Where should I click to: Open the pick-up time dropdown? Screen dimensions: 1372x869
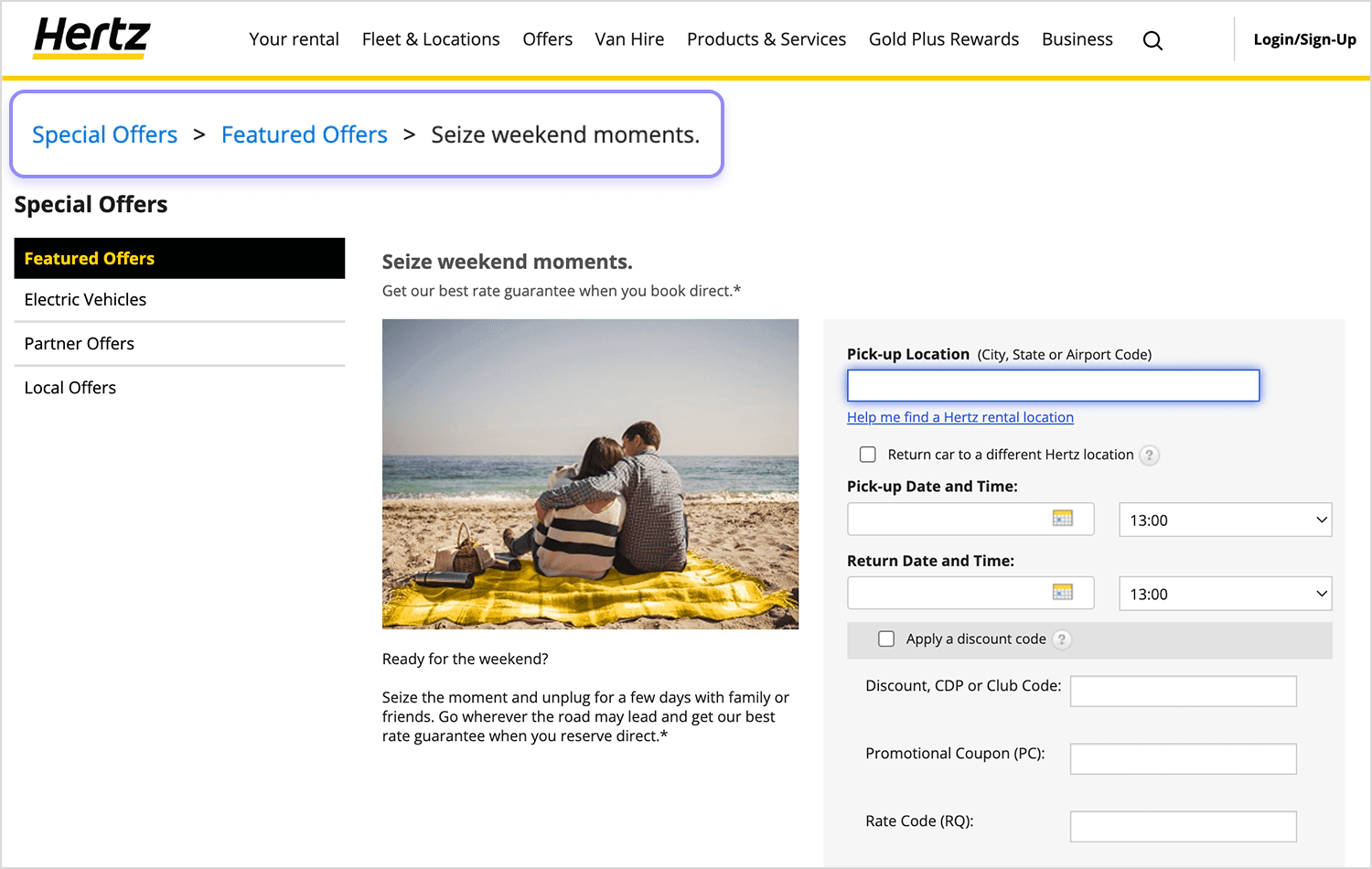click(1225, 519)
